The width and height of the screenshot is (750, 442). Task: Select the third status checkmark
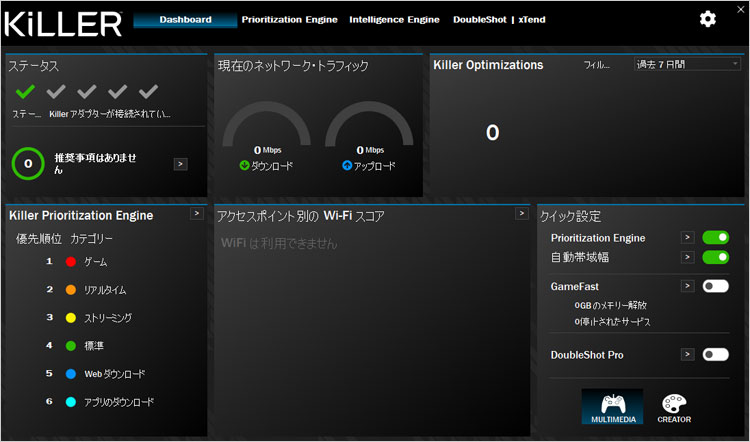(x=87, y=91)
